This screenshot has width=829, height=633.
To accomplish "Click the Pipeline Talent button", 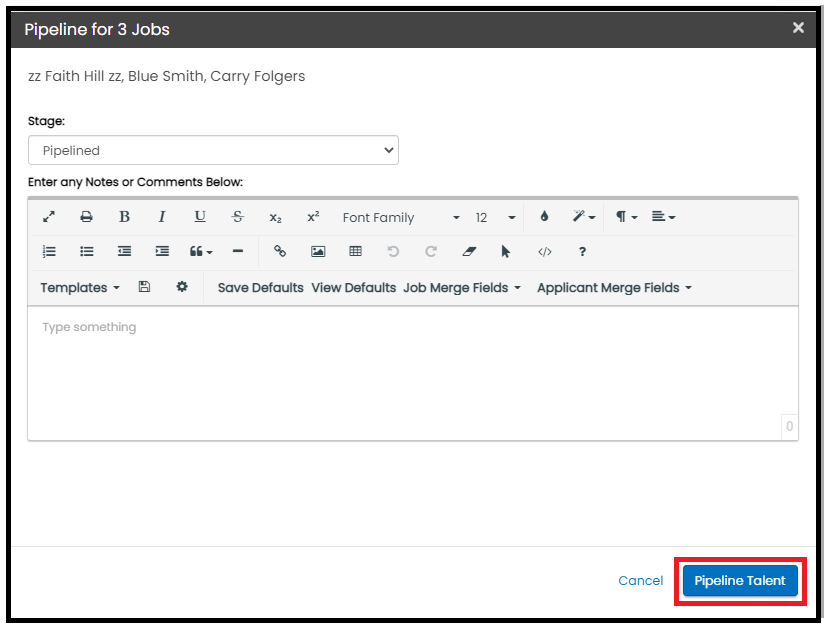I will (x=740, y=581).
